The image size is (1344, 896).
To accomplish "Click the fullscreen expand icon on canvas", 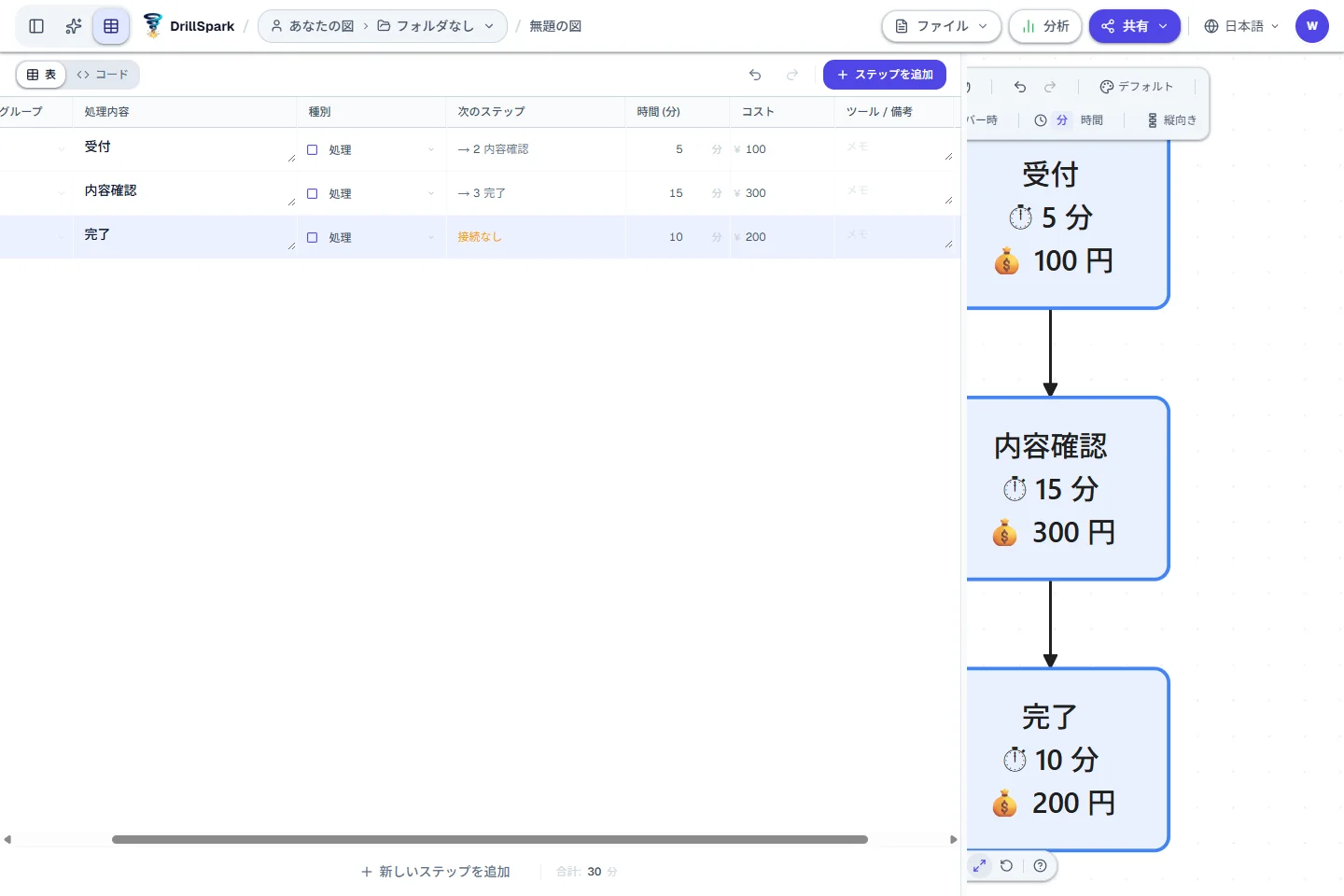I will 979,866.
